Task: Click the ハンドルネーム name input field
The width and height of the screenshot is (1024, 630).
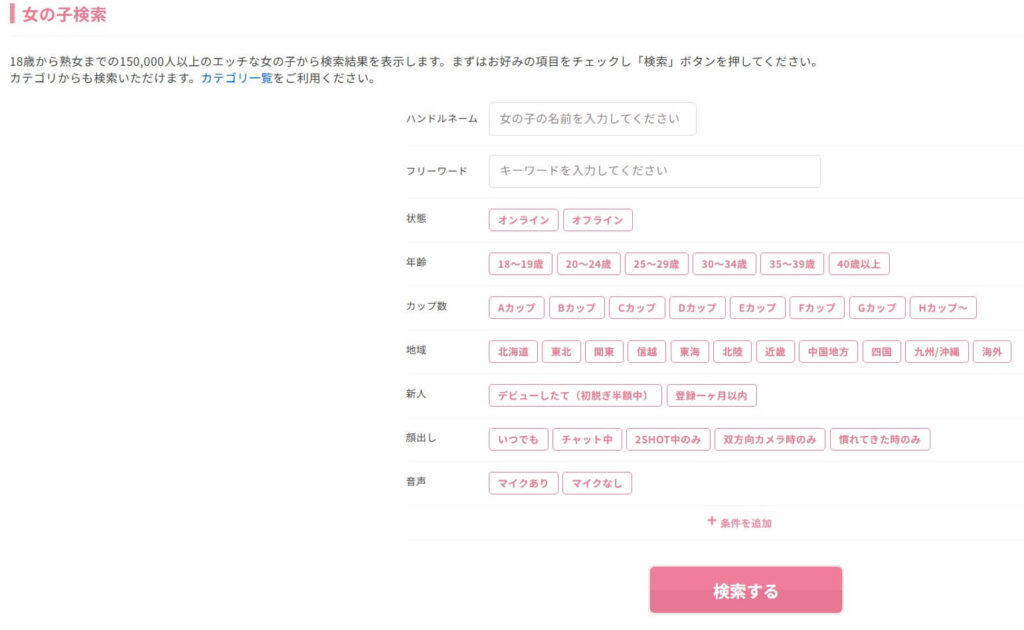Action: pyautogui.click(x=592, y=119)
